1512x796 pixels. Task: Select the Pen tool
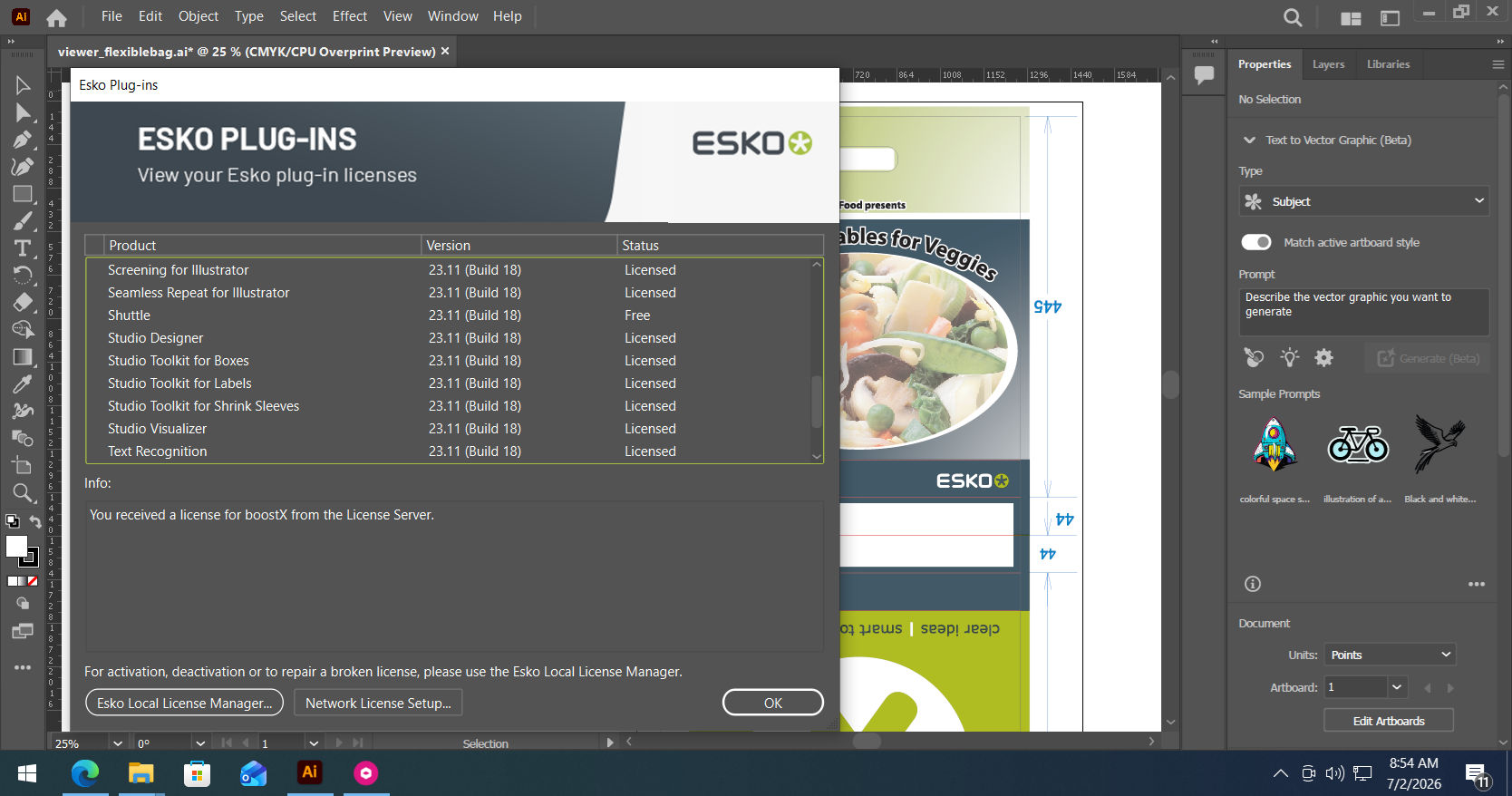click(x=23, y=140)
